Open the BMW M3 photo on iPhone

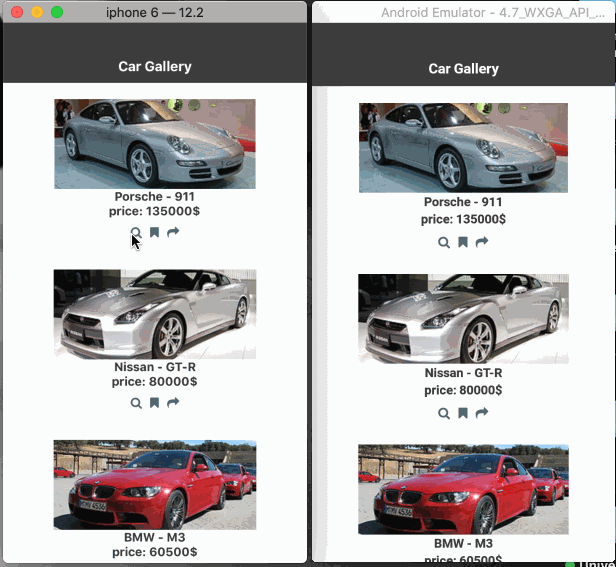(155, 485)
